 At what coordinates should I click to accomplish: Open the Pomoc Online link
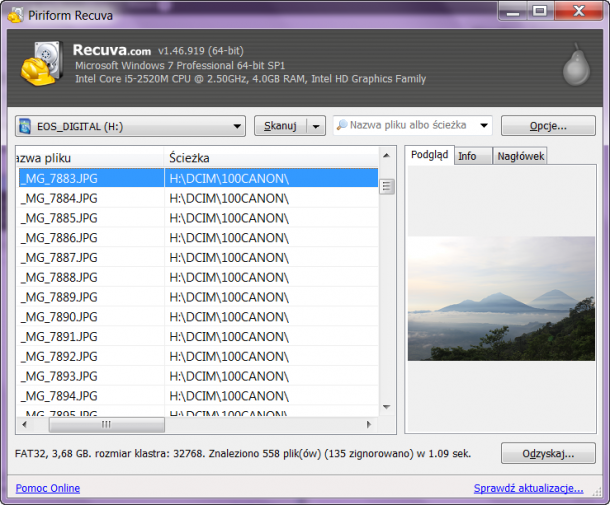click(x=48, y=488)
